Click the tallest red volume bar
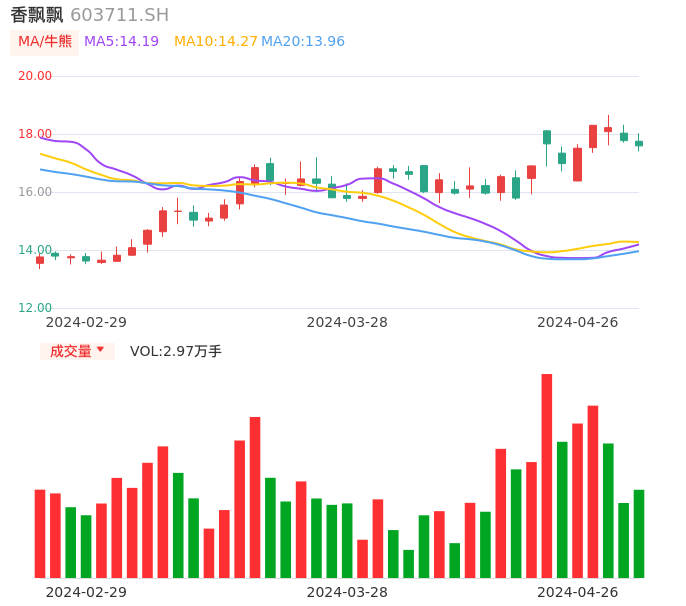686x606 pixels. point(547,475)
